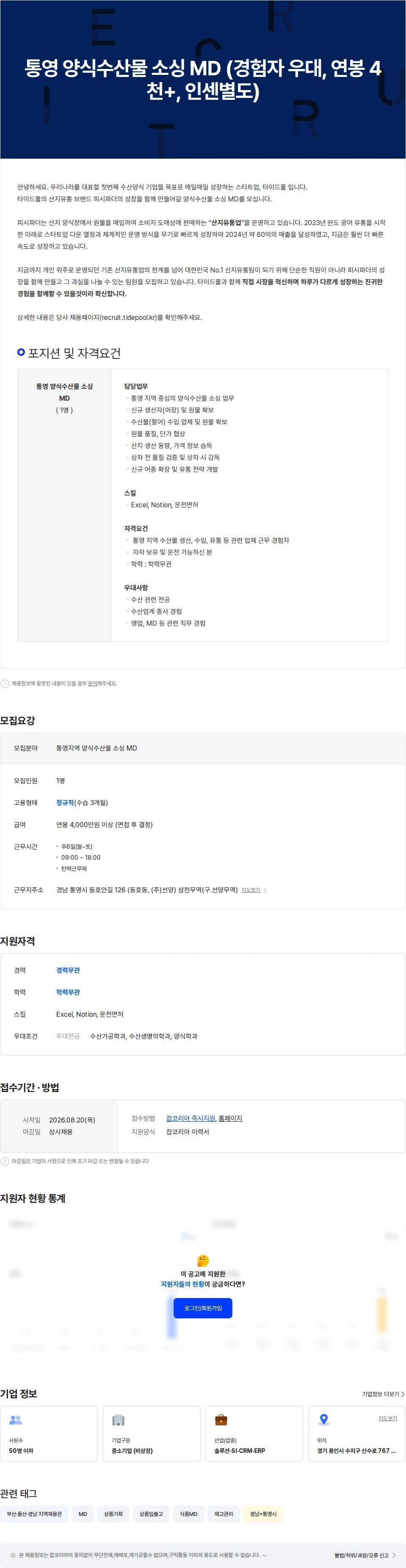Click the 기업구분 building icon
This screenshot has height=1568, width=406.
119,1419
